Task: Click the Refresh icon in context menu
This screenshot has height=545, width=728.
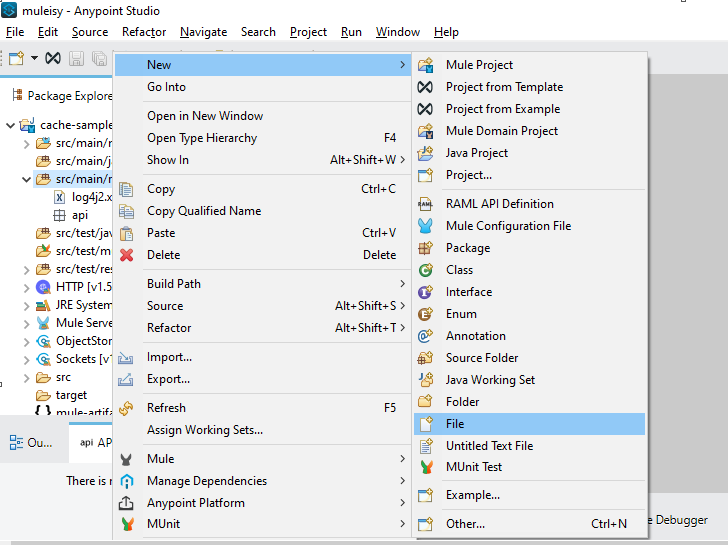Action: (126, 408)
